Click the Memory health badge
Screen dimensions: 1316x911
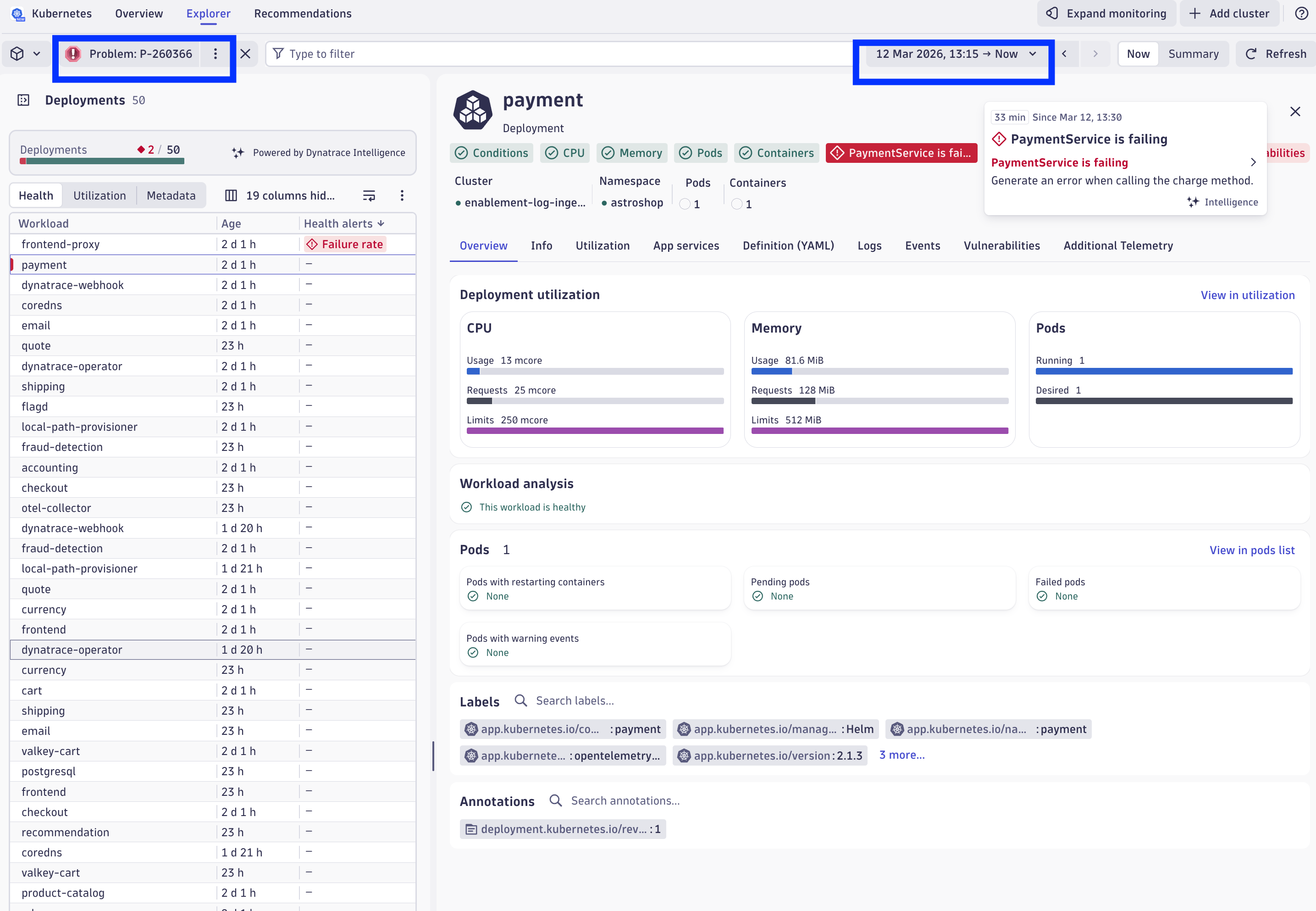[x=632, y=153]
